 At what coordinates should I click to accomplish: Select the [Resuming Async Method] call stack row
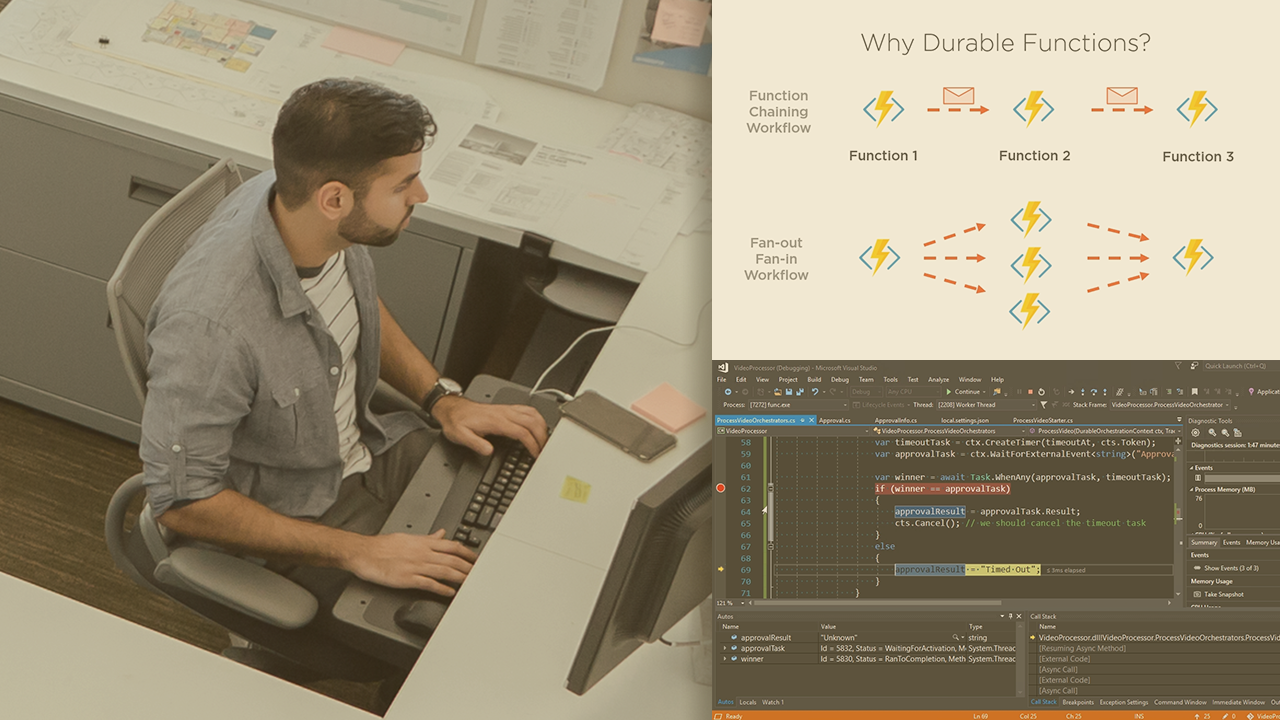pyautogui.click(x=1155, y=648)
